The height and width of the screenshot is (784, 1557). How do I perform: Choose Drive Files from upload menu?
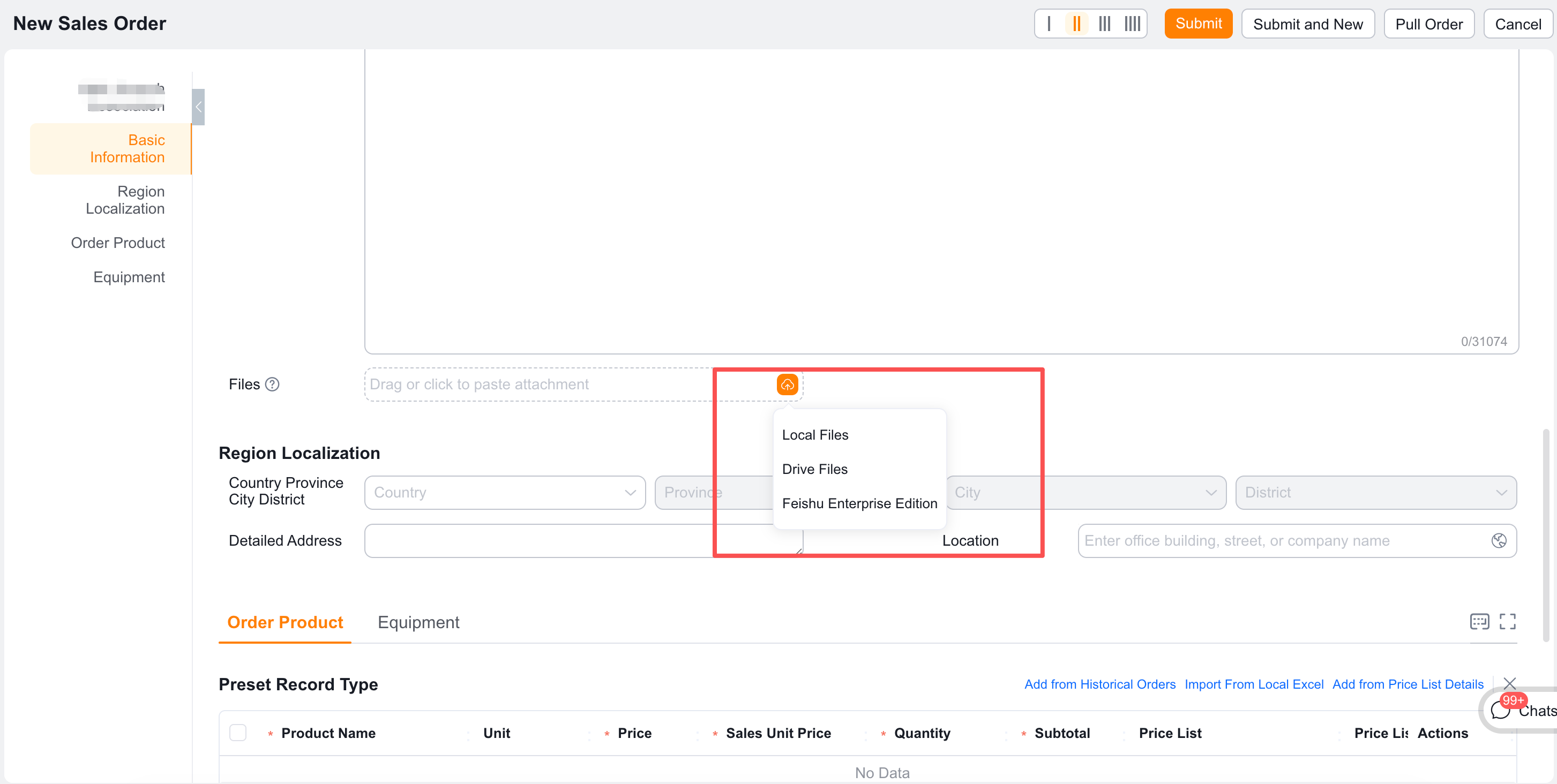pyautogui.click(x=859, y=469)
